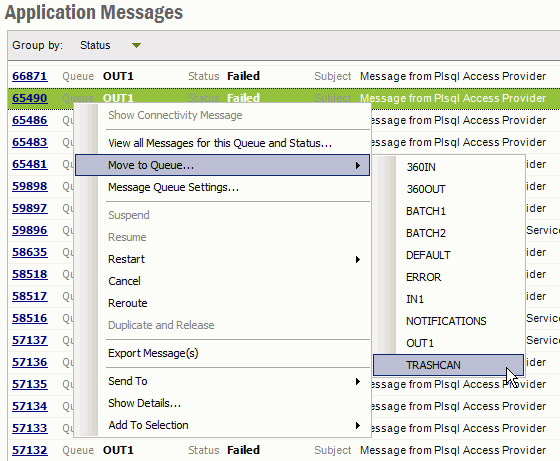Expand the Restart submenu arrow
The height and width of the screenshot is (461, 560).
click(x=358, y=259)
